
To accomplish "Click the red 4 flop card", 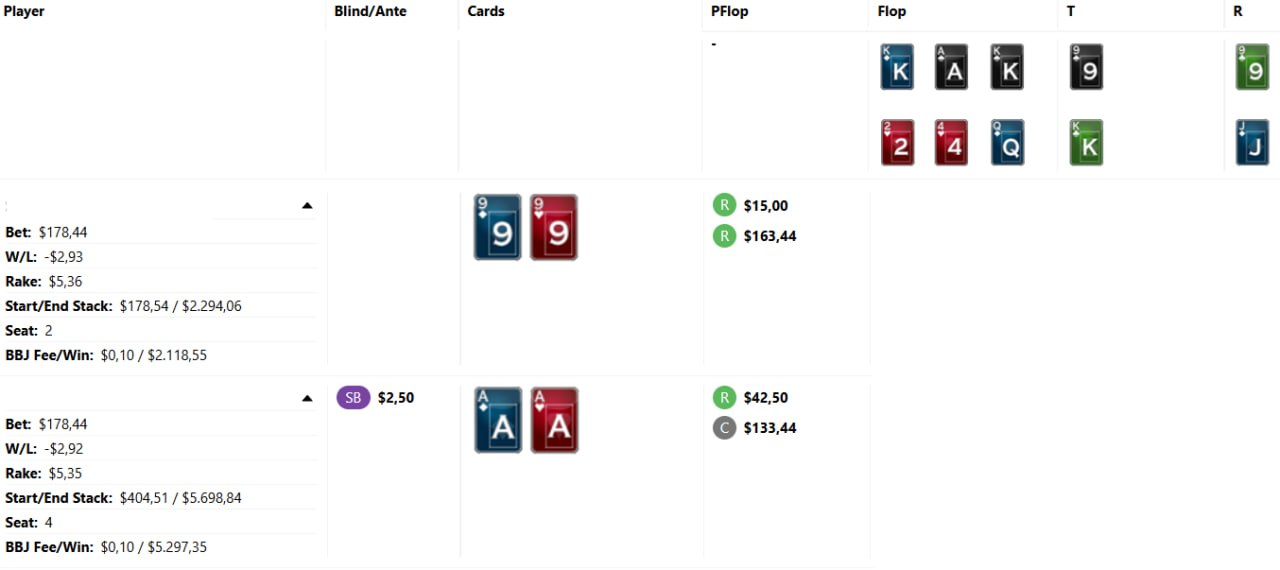I will pyautogui.click(x=951, y=143).
